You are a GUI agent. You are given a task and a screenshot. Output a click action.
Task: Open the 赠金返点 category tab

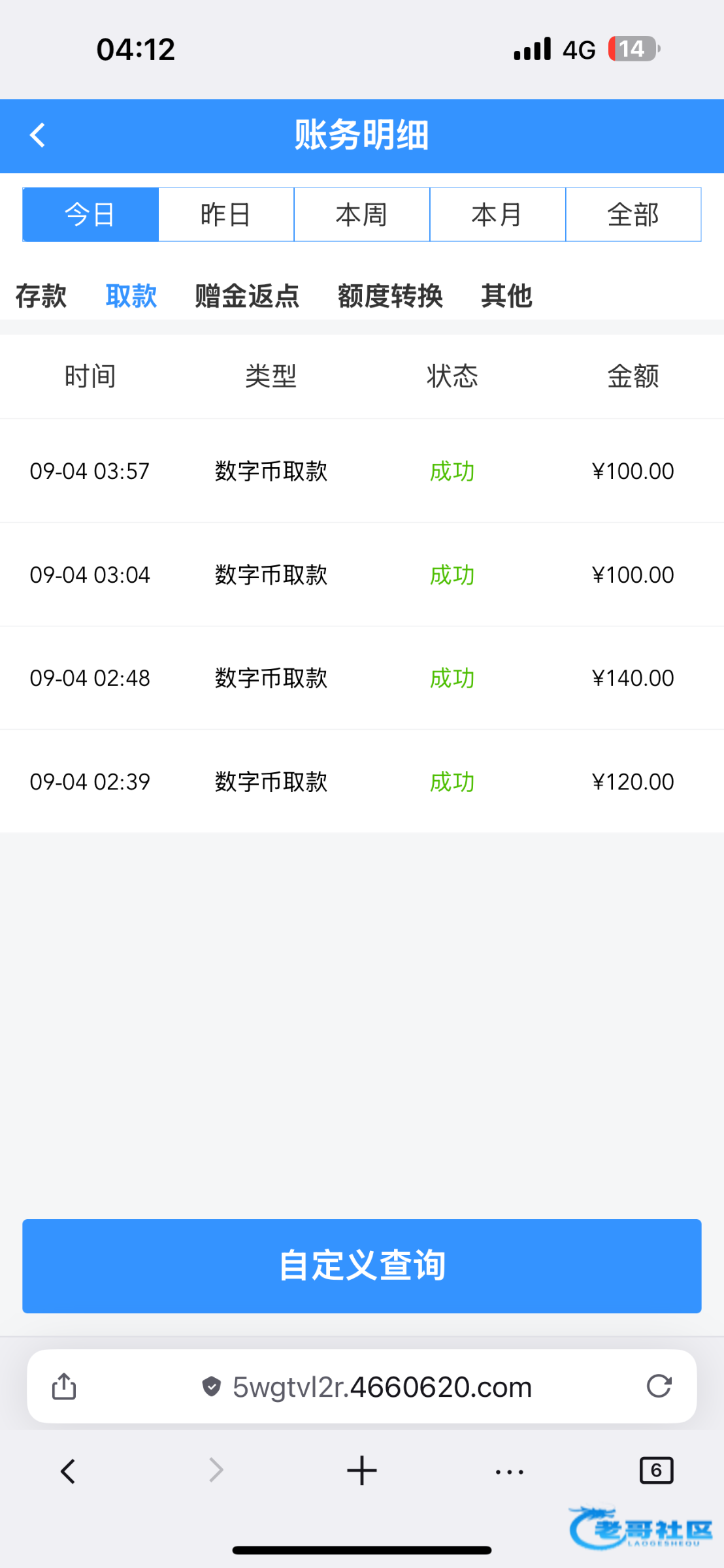pos(247,296)
